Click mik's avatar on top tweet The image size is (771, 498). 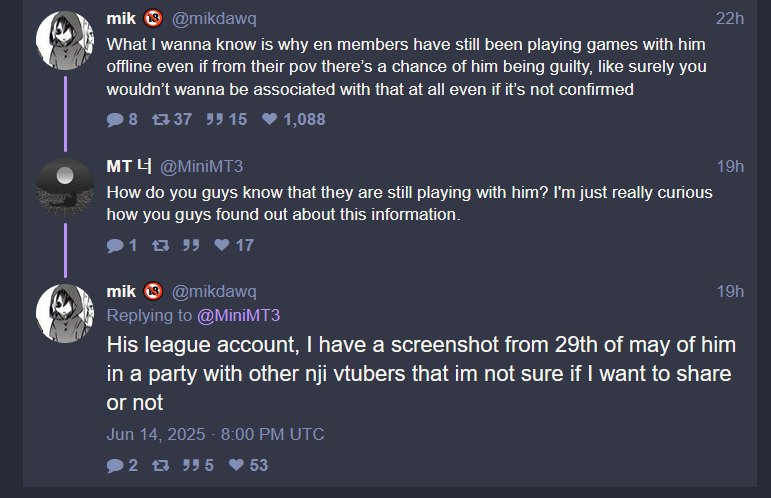point(65,40)
